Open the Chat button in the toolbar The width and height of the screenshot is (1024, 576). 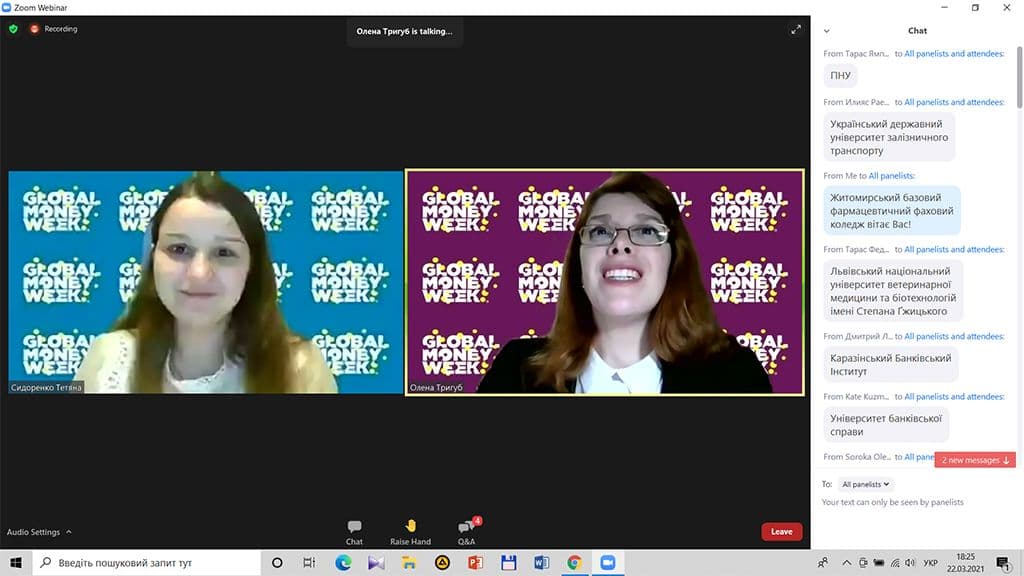pos(354,532)
